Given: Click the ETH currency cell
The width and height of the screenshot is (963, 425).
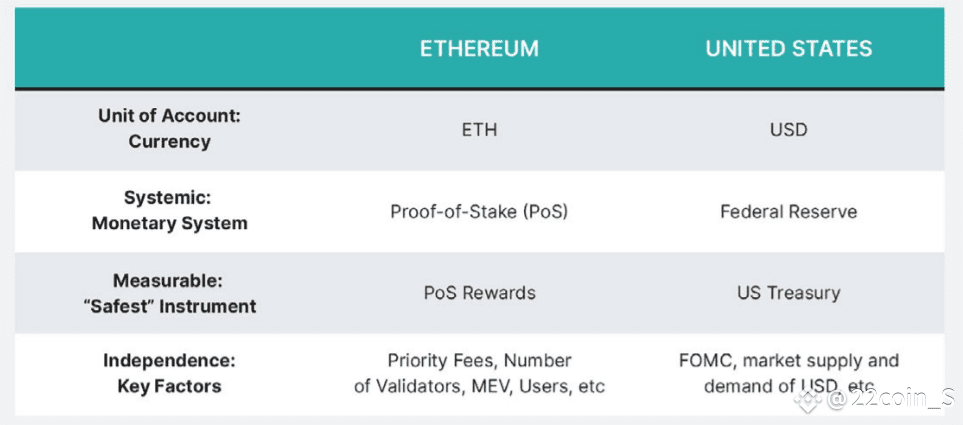Looking at the screenshot, I should (x=479, y=130).
